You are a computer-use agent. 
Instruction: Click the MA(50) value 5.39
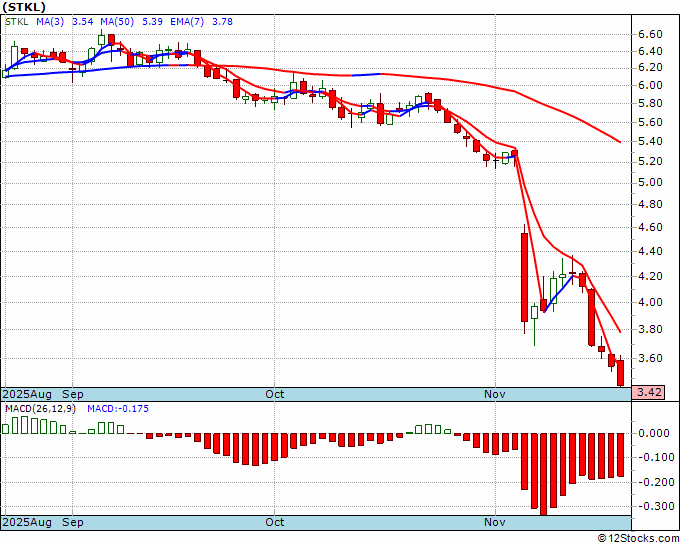(152, 21)
